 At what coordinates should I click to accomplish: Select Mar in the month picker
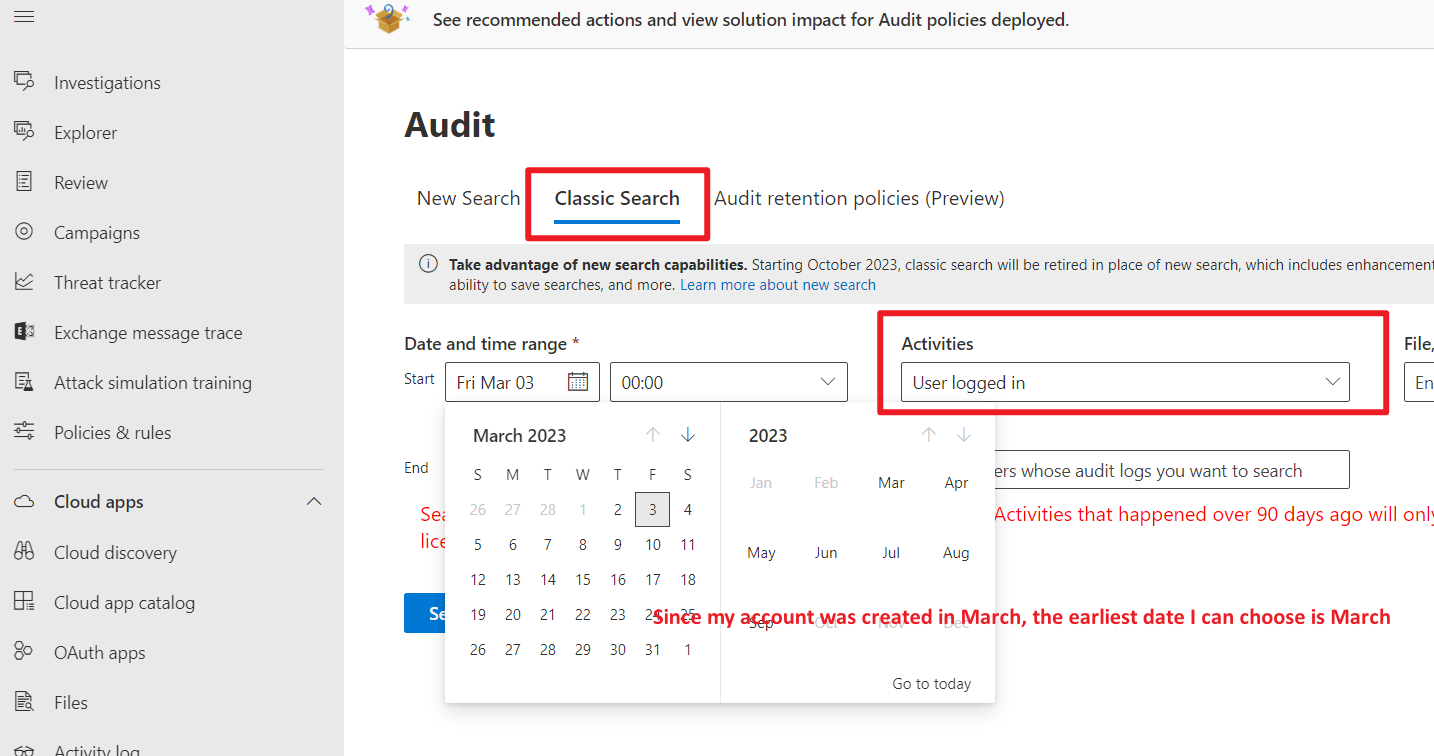point(891,483)
